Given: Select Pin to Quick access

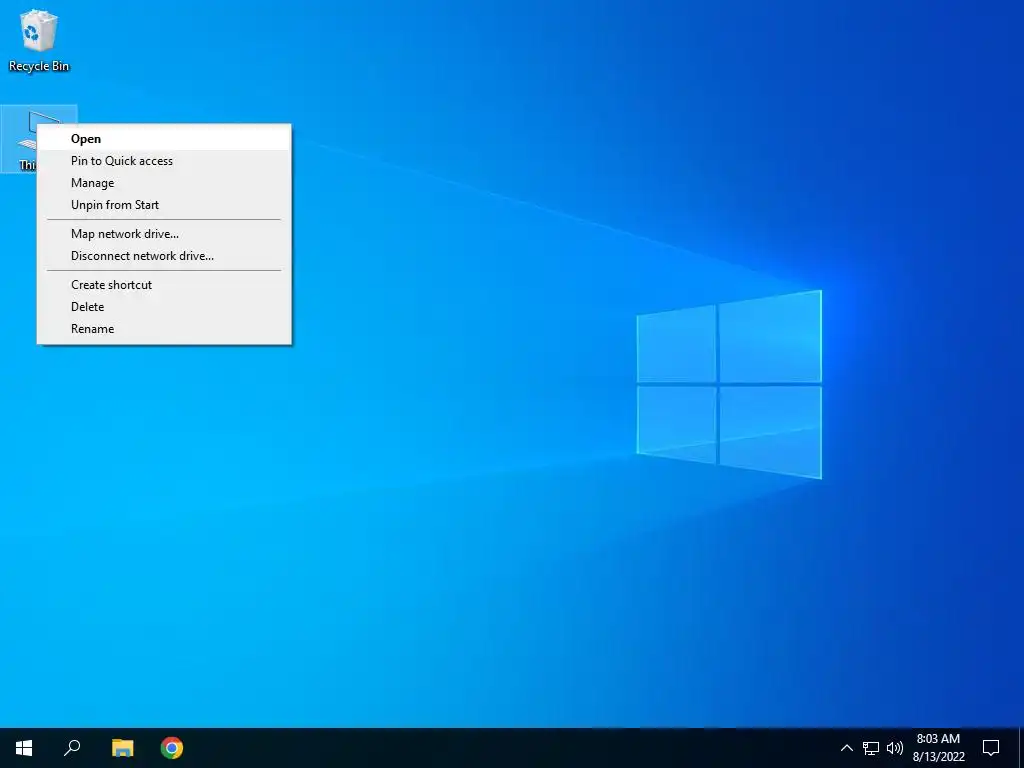Looking at the screenshot, I should click(x=164, y=161).
